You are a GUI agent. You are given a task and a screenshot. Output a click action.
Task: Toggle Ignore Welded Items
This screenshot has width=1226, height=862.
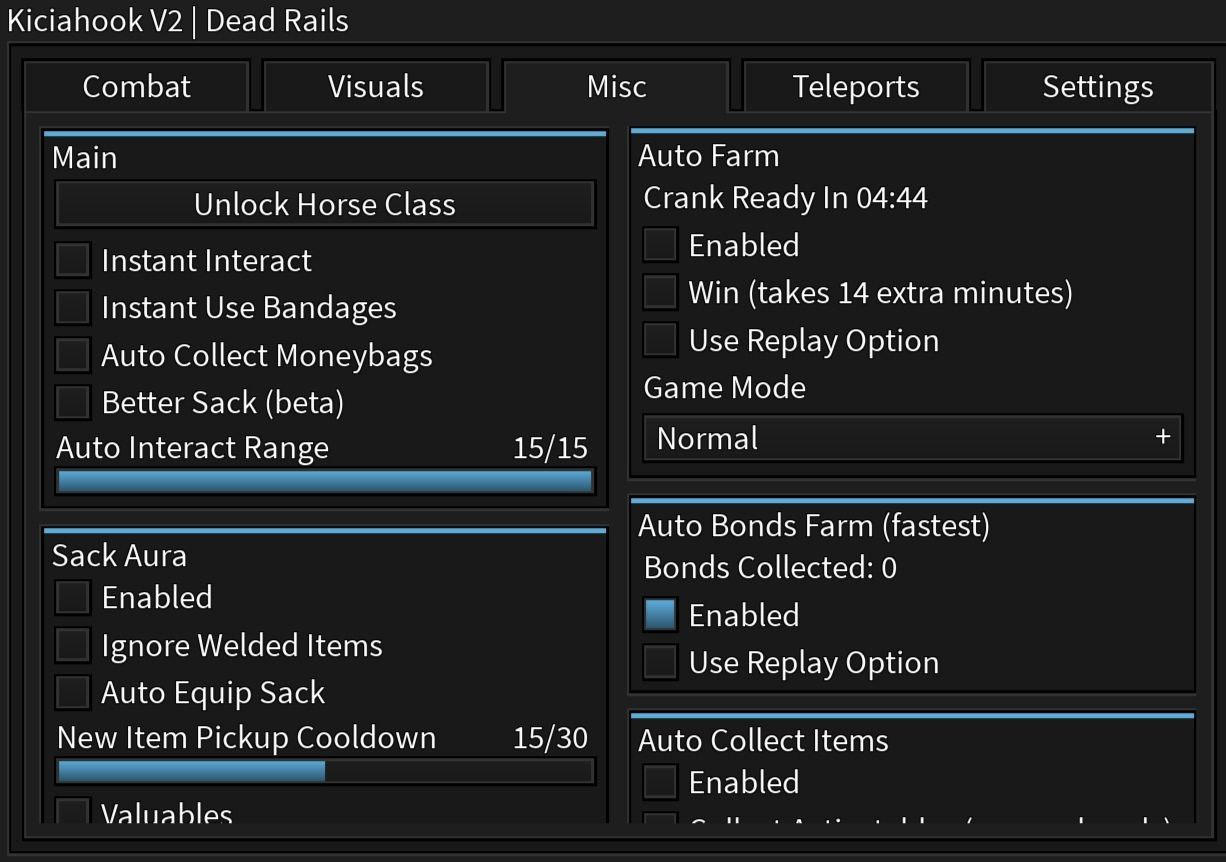tap(73, 645)
